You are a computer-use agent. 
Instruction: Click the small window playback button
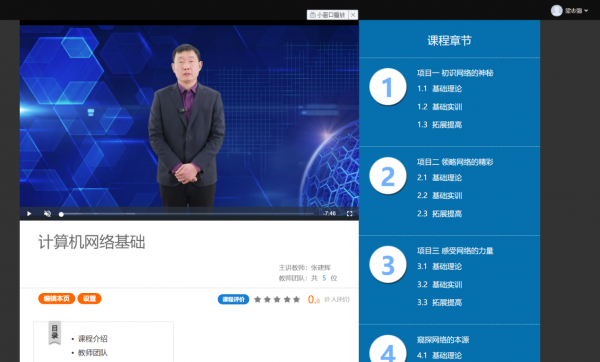328,15
